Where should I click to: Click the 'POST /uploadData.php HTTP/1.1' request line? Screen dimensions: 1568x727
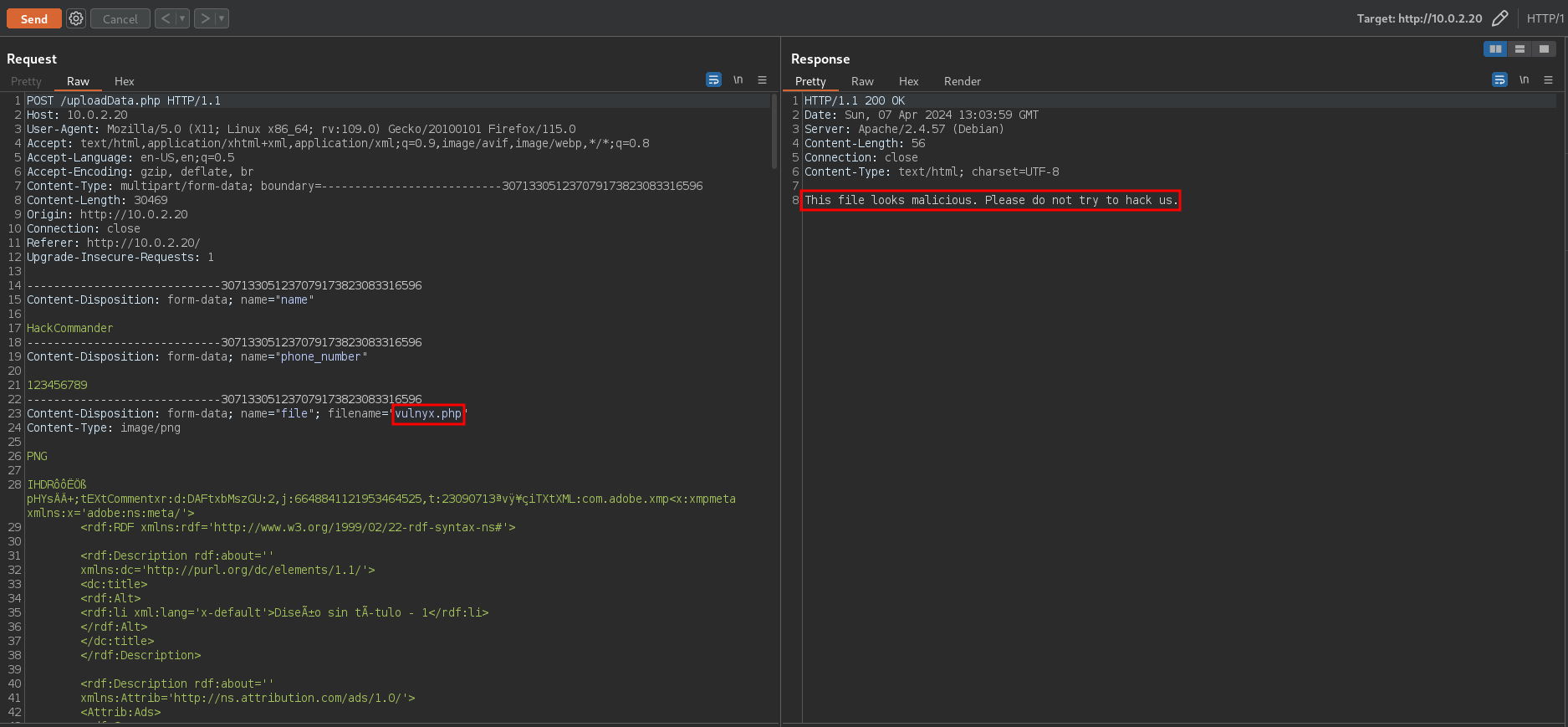click(124, 100)
